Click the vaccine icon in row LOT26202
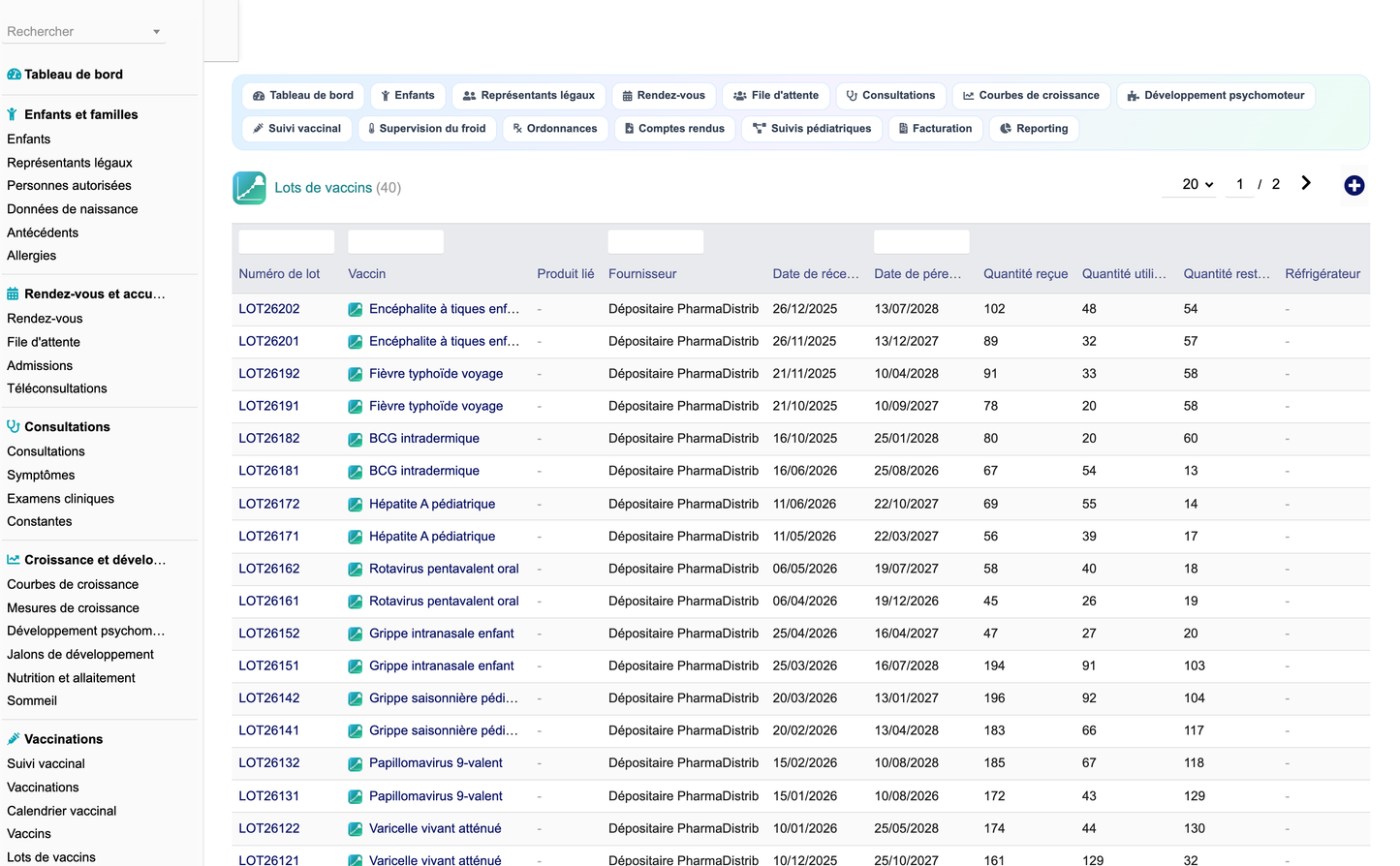 [x=356, y=310]
